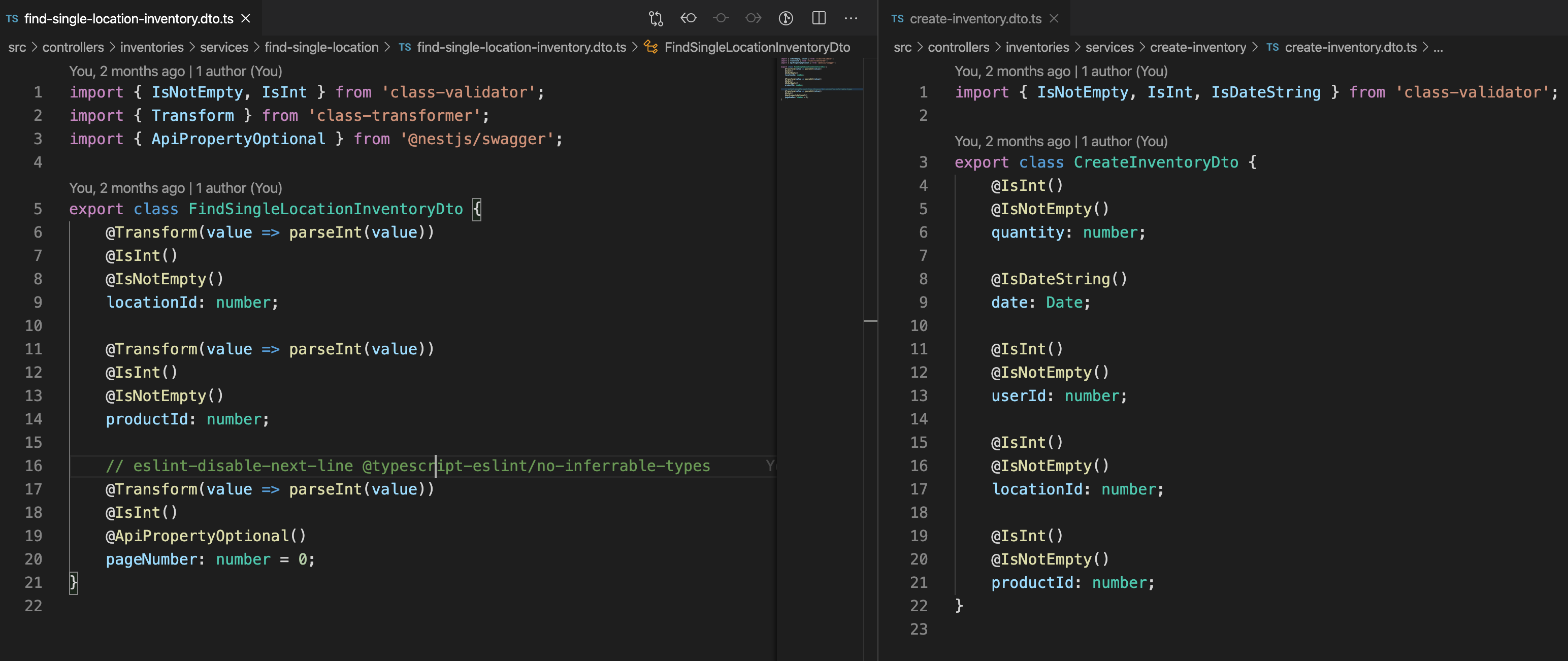Open the Changes compare view icon

click(x=656, y=18)
